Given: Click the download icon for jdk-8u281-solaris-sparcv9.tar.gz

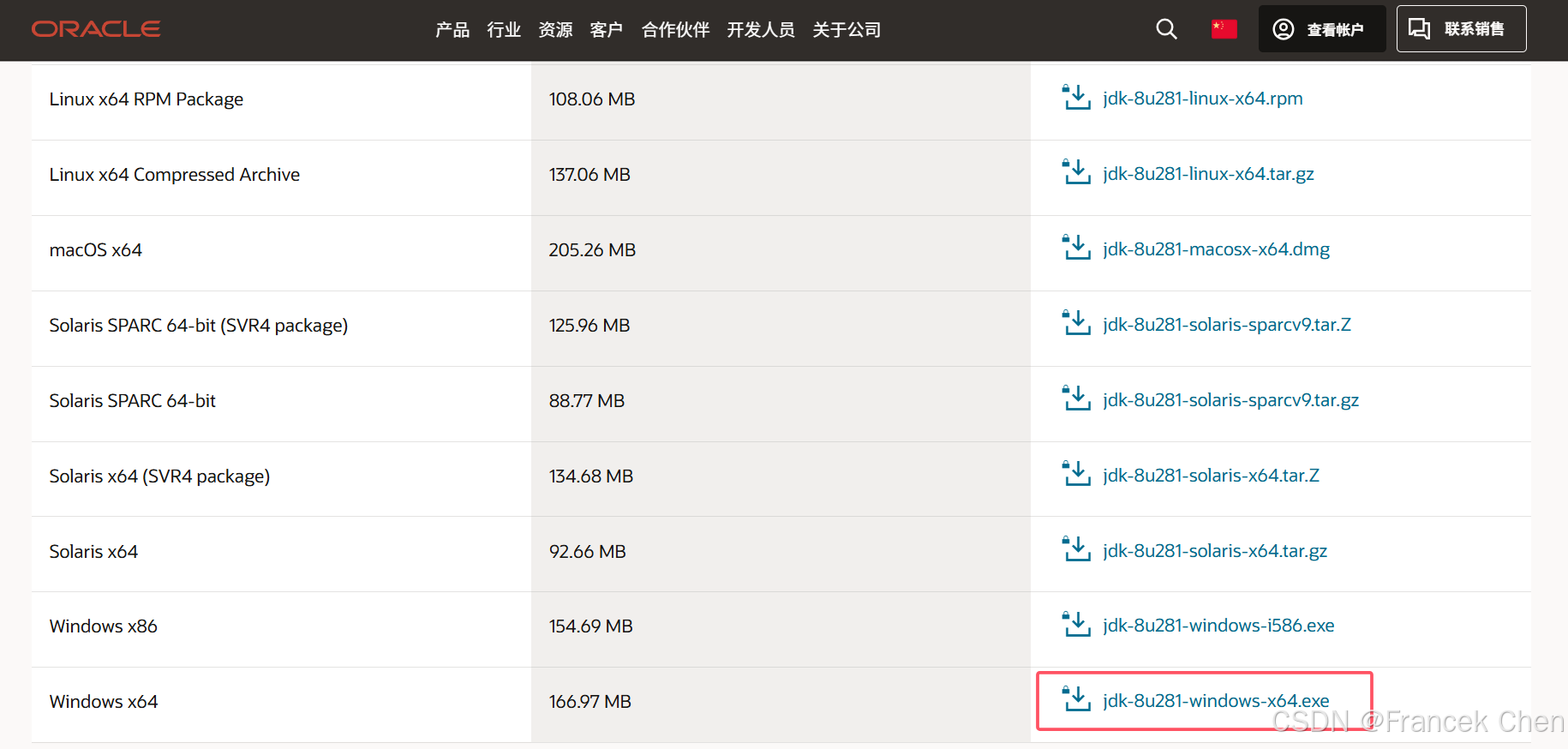Looking at the screenshot, I should coord(1076,399).
